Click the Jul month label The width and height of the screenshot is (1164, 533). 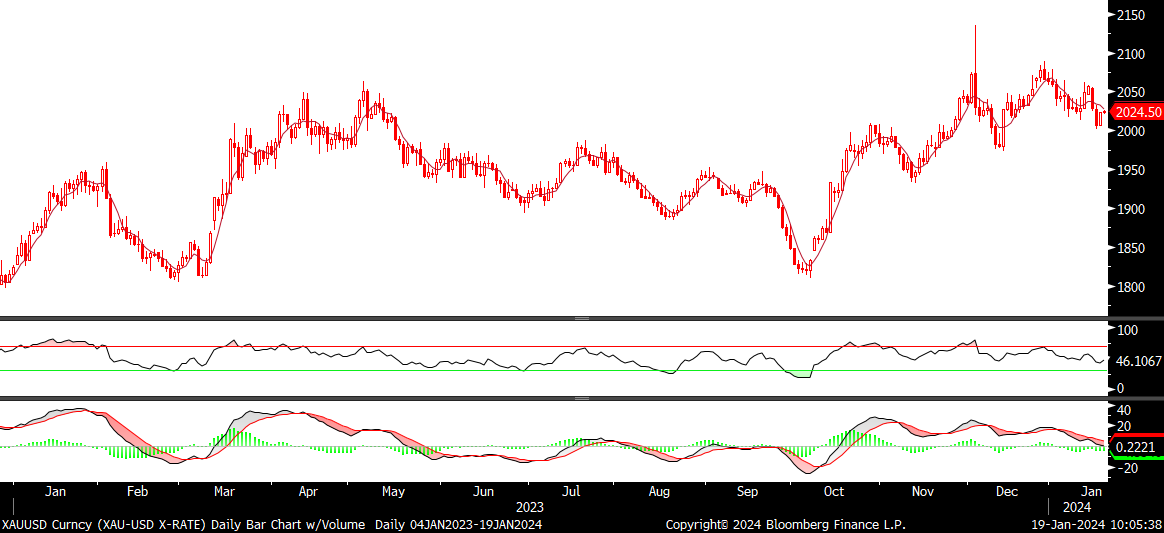[x=571, y=491]
